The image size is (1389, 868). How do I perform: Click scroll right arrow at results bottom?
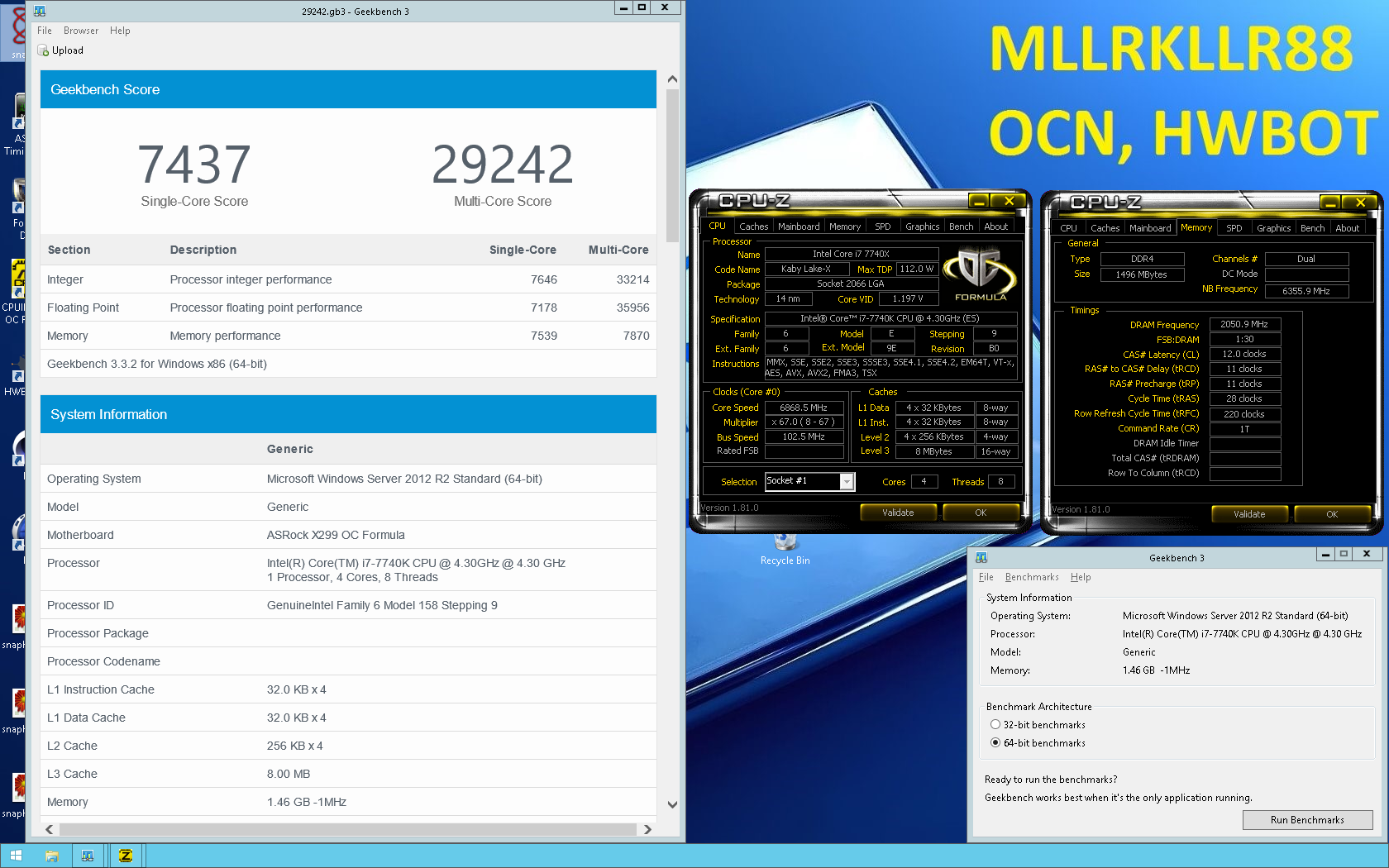(x=647, y=829)
